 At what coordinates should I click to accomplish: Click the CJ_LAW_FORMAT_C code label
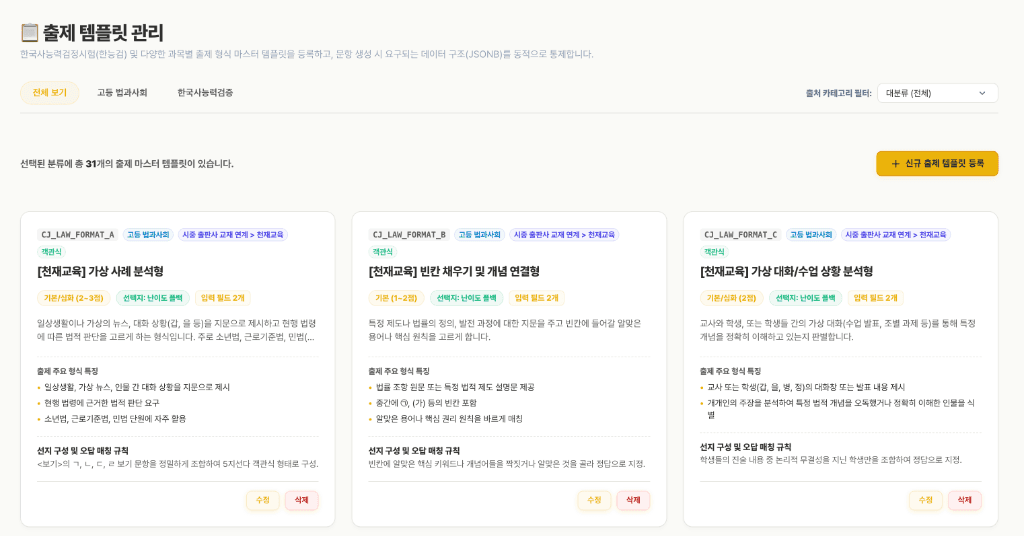(741, 234)
